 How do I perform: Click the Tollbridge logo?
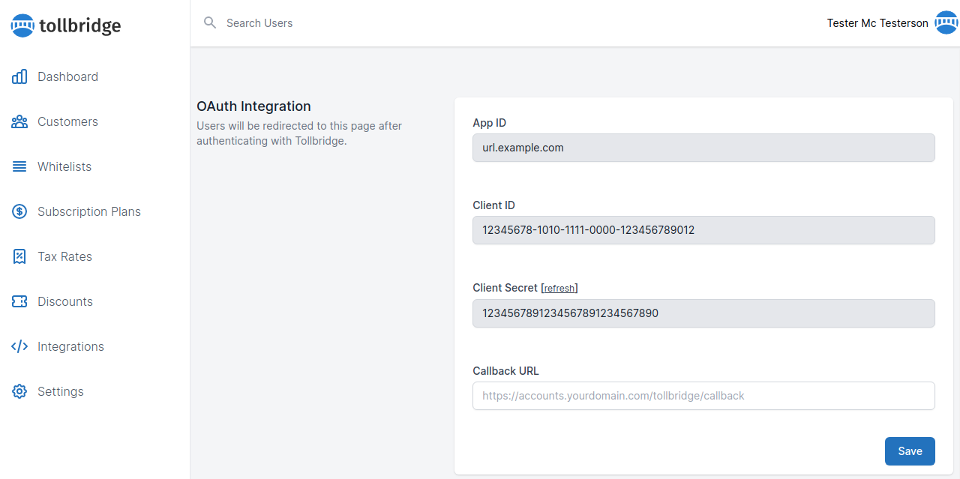pos(66,25)
